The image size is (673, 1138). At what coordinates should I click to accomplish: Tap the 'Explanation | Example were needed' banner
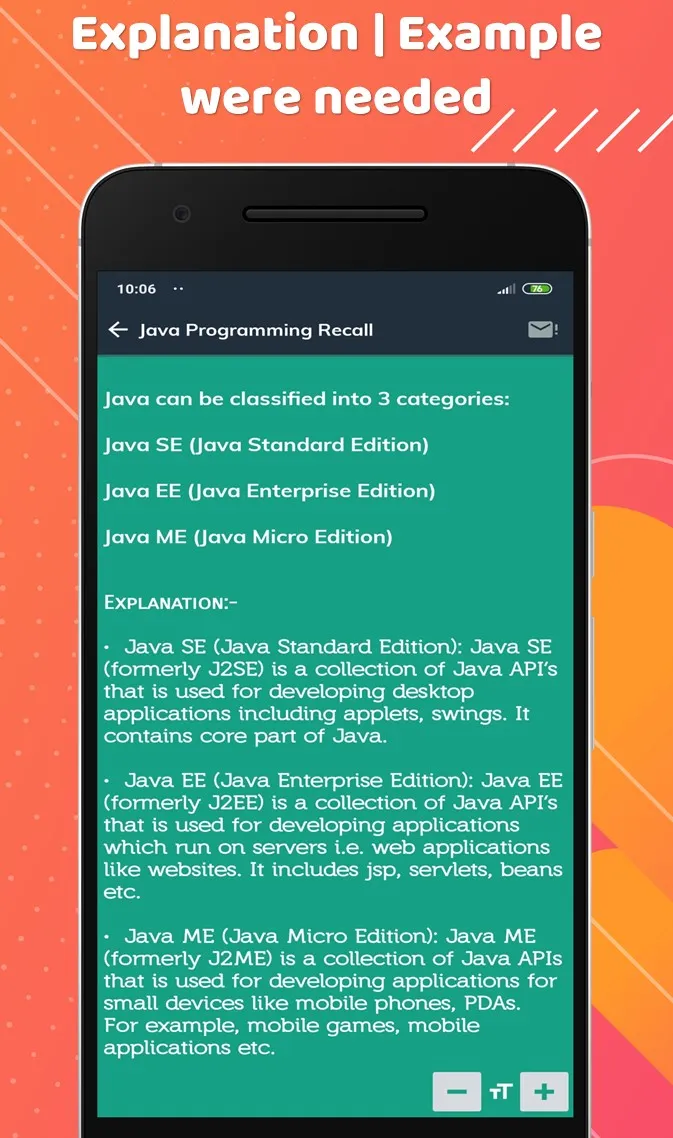(x=336, y=65)
